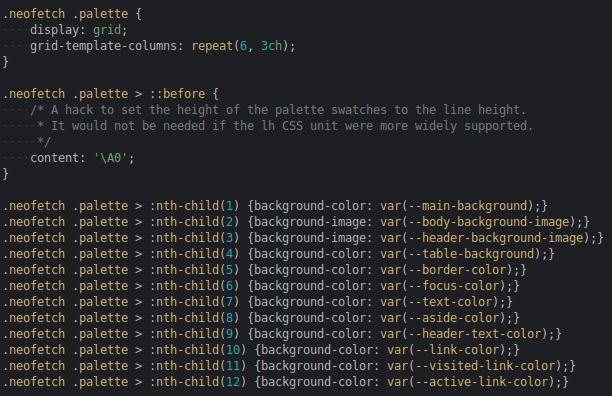Click the 'display: grid;' declaration
The width and height of the screenshot is (612, 396).
coord(78,30)
